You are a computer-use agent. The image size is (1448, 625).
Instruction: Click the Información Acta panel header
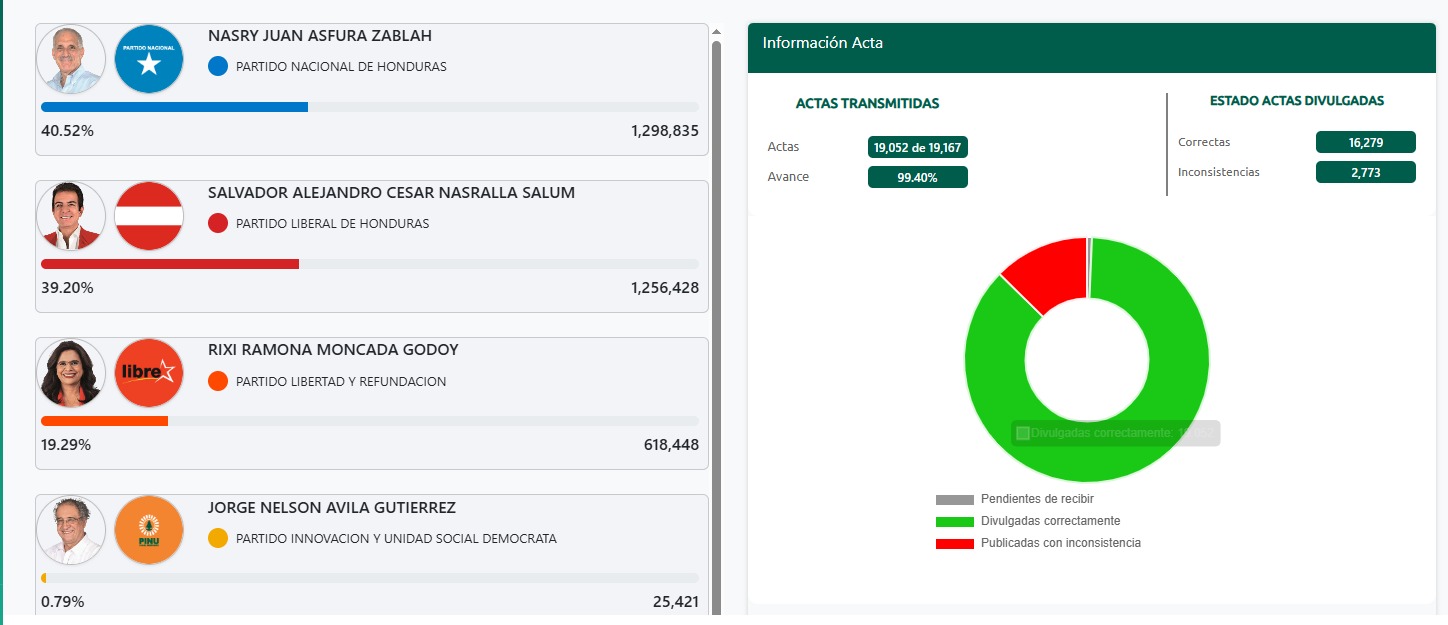pyautogui.click(x=1092, y=48)
